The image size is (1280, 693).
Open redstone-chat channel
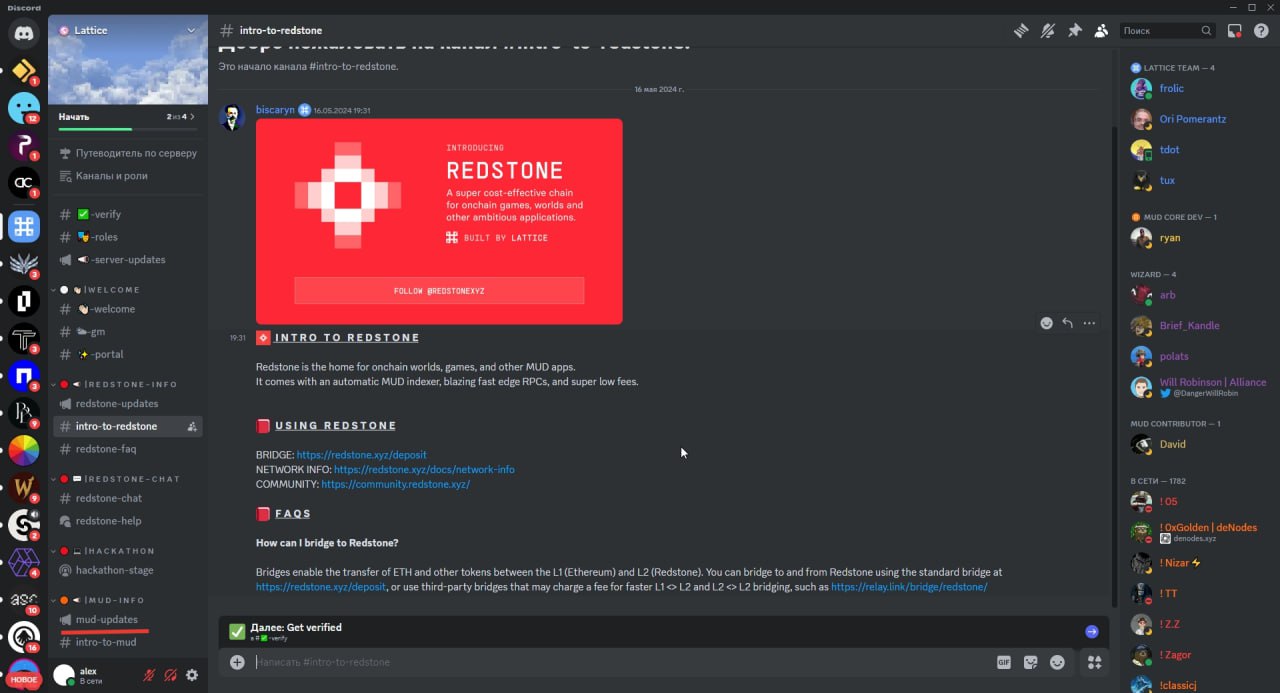(128, 498)
